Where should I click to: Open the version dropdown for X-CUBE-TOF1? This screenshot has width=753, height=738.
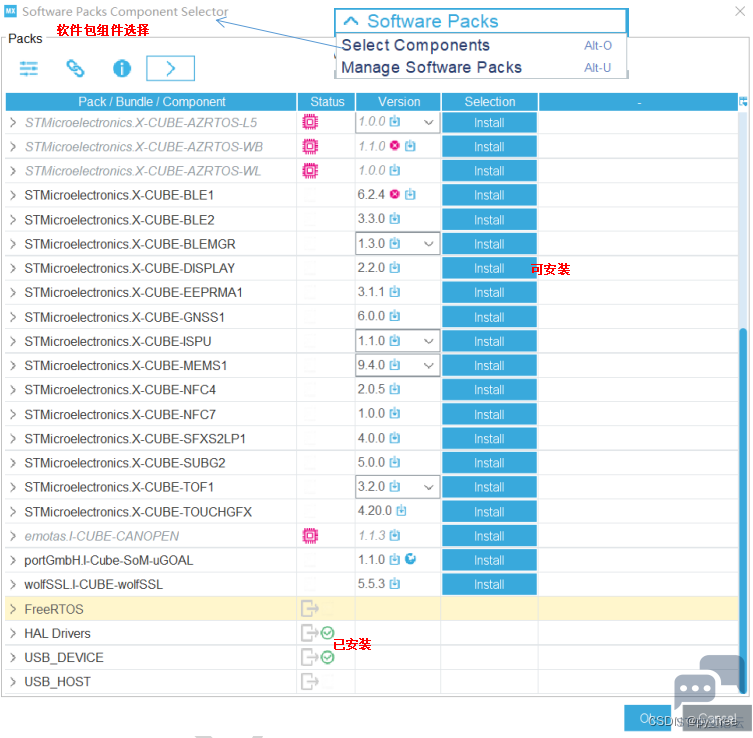(428, 487)
